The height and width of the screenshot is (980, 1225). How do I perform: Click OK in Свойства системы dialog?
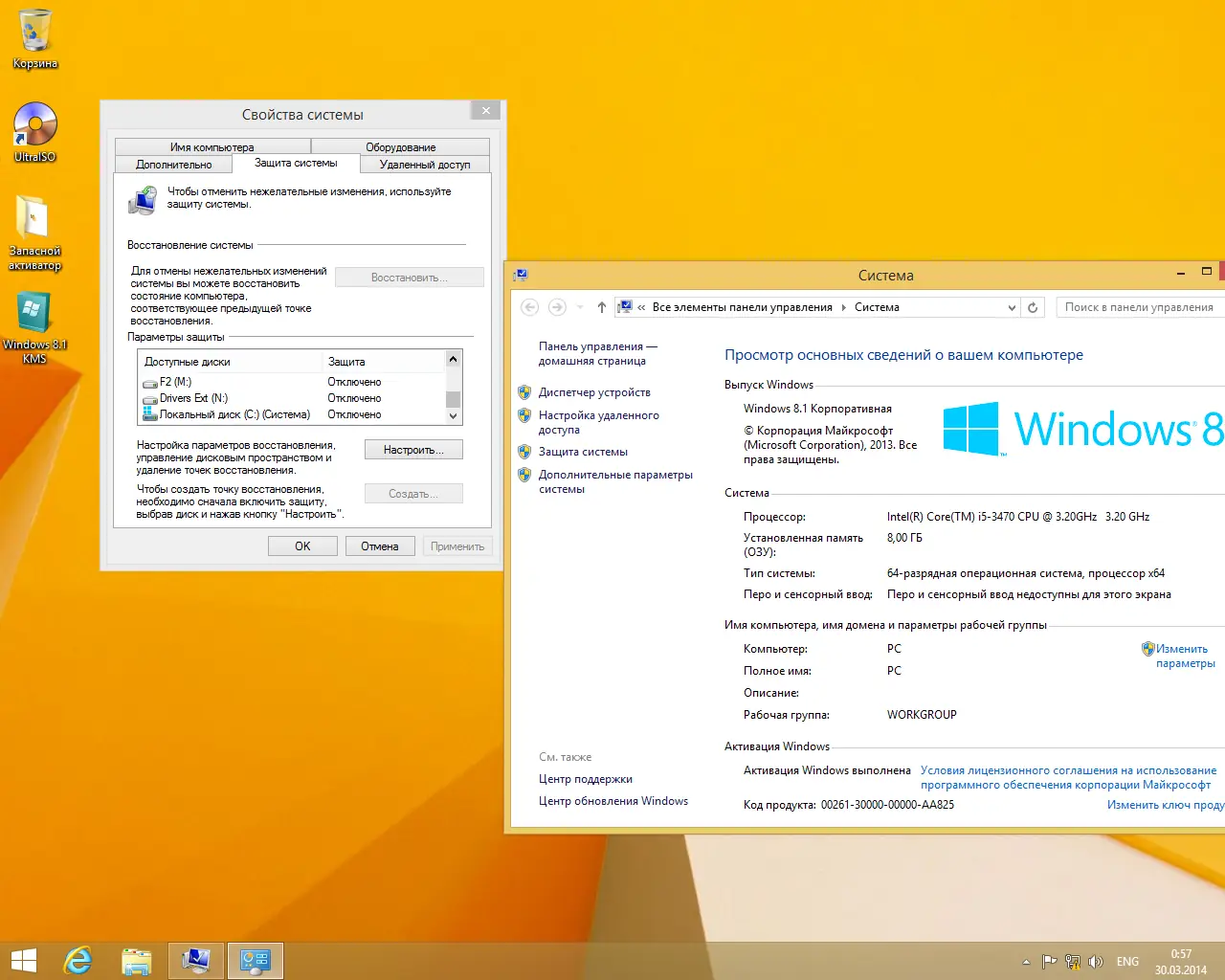[x=302, y=546]
